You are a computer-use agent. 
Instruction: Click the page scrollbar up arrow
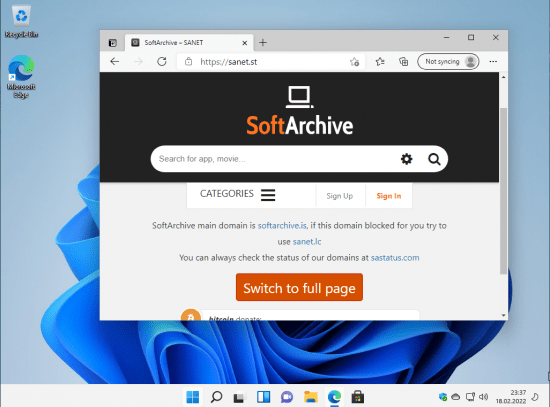point(503,77)
